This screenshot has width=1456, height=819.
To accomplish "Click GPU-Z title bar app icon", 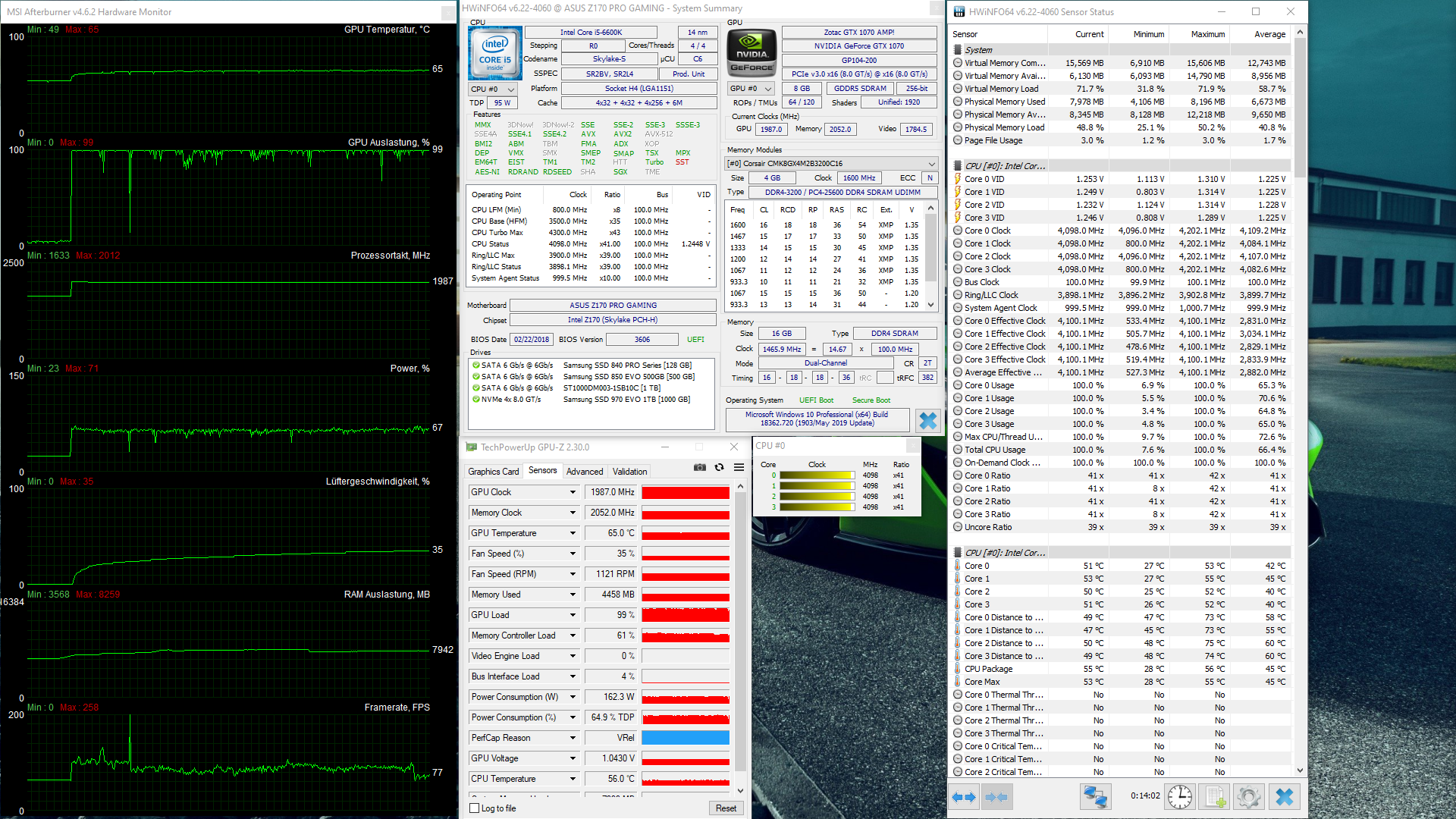I will [472, 447].
